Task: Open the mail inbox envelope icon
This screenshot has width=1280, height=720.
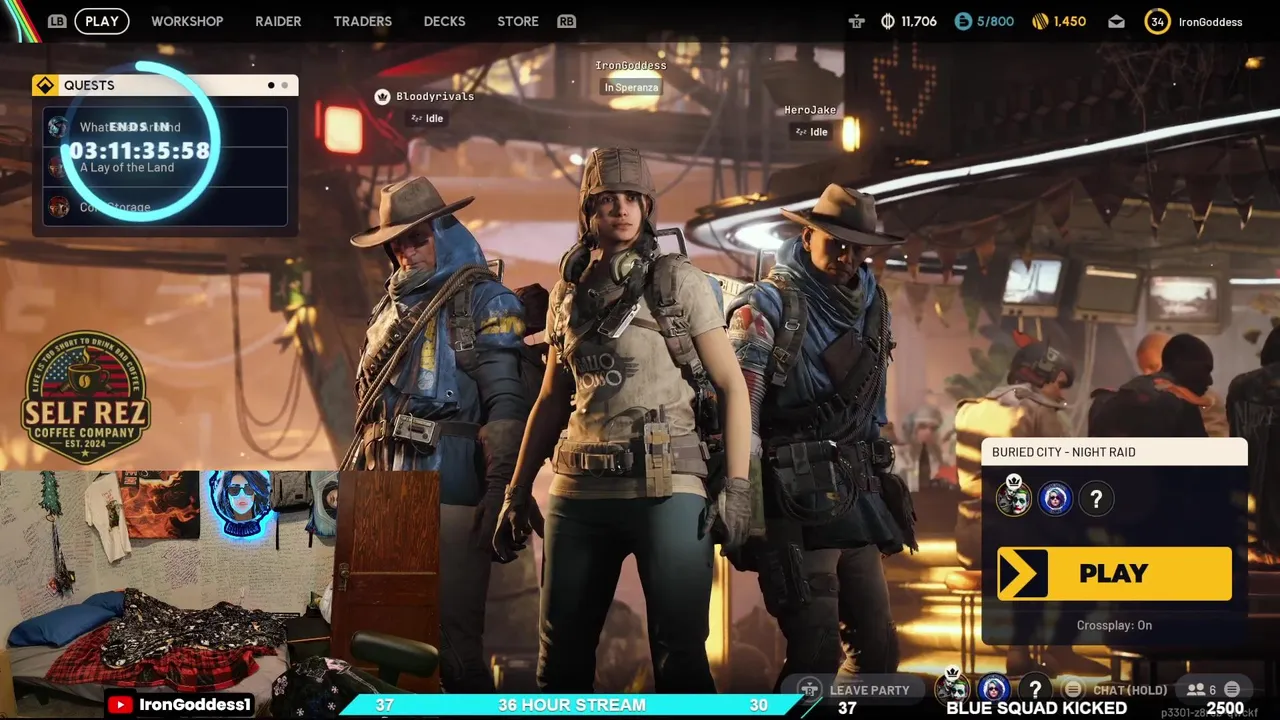Action: coord(1116,21)
